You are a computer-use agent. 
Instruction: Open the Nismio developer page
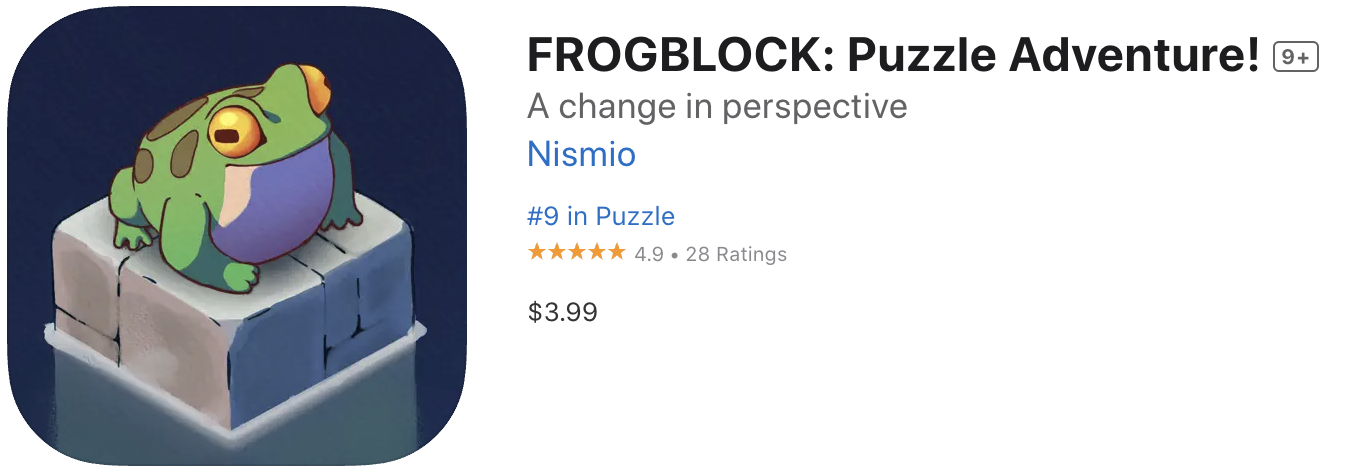[x=581, y=154]
